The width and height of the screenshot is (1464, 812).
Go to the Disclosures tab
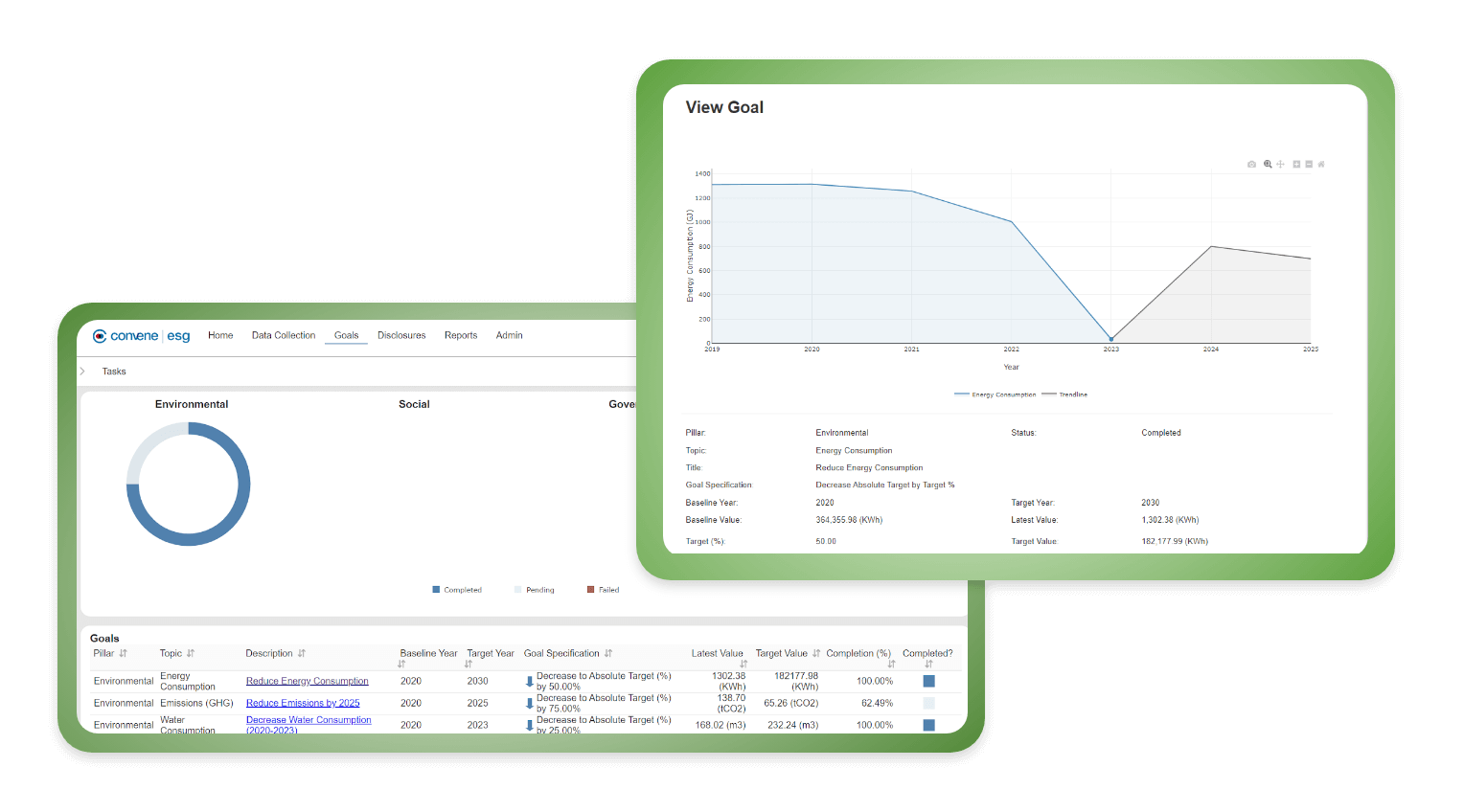pos(401,336)
